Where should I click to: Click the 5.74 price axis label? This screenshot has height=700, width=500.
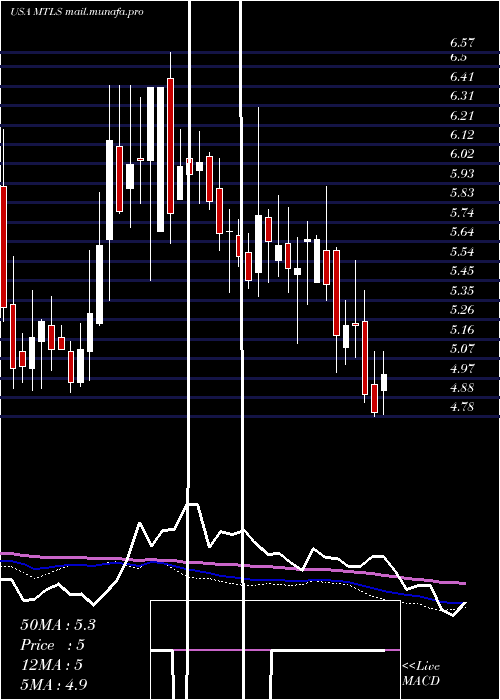tap(462, 212)
